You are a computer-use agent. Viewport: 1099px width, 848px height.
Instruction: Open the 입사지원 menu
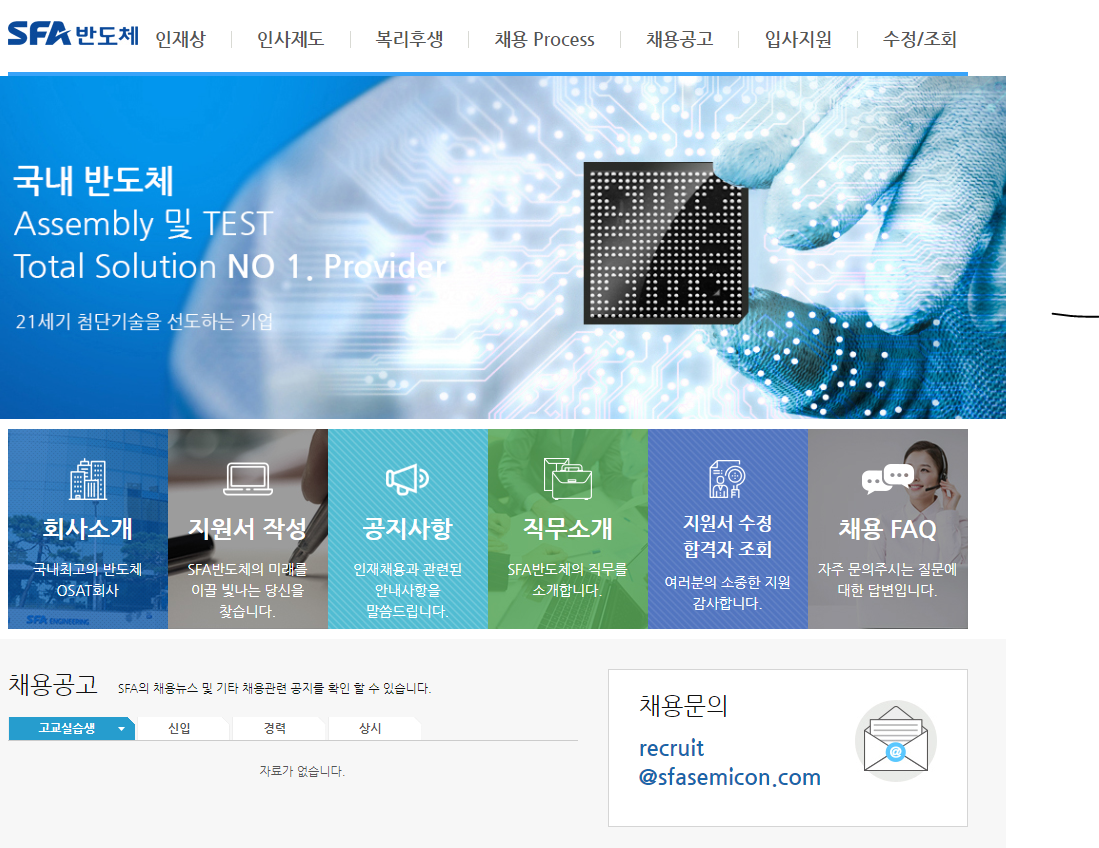[798, 39]
